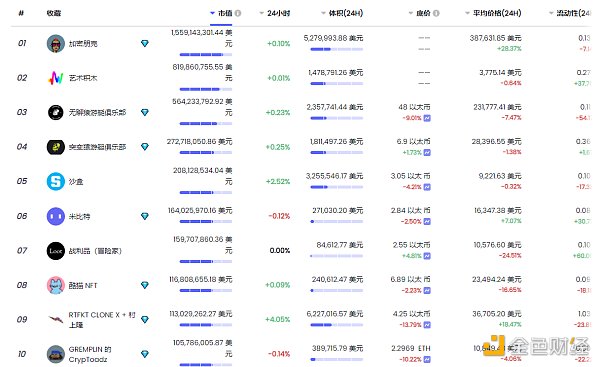Image resolution: width=600 pixels, height=367 pixels.
Task: Click the volume bar under 6,227,016.57 美元
Action: 337,325
